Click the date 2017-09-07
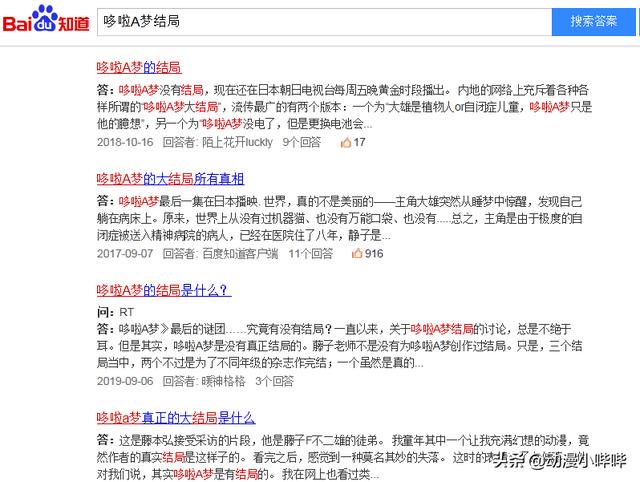Image resolution: width=640 pixels, height=482 pixels. point(125,254)
